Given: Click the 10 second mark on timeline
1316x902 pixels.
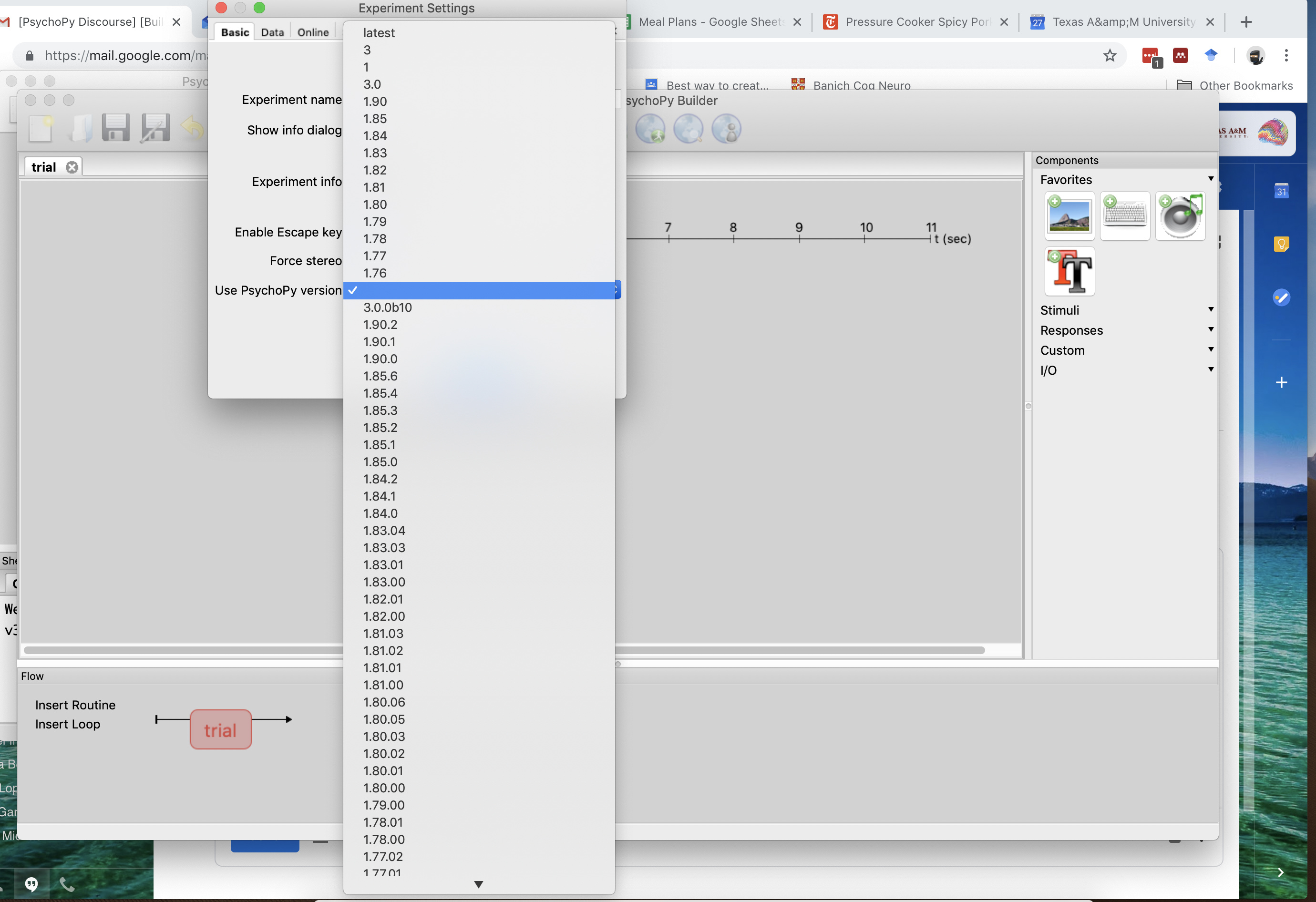Looking at the screenshot, I should pyautogui.click(x=865, y=239).
